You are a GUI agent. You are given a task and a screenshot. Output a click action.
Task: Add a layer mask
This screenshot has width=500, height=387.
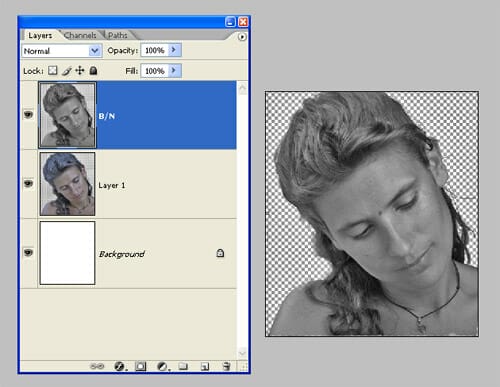point(140,366)
